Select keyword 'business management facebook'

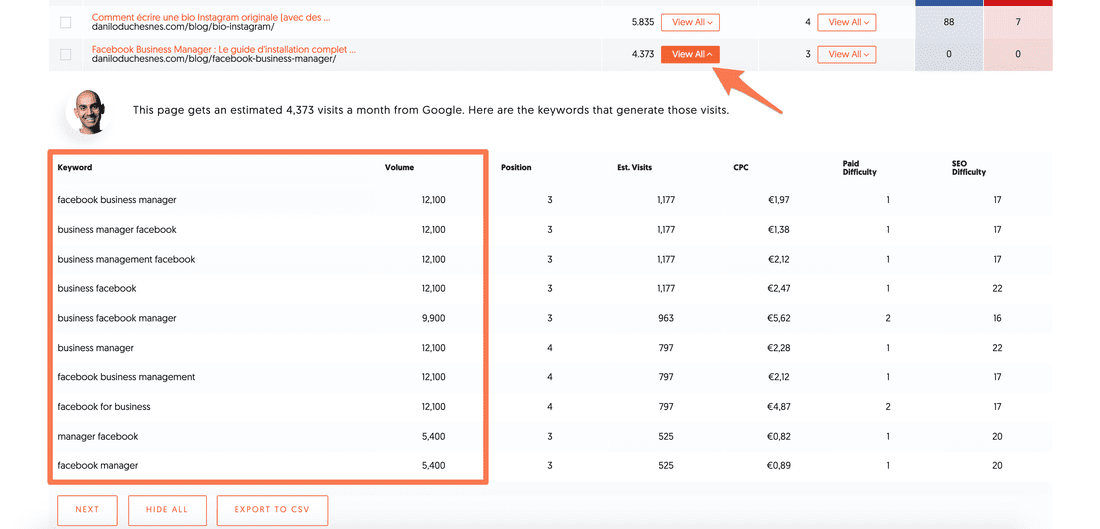pyautogui.click(x=126, y=259)
